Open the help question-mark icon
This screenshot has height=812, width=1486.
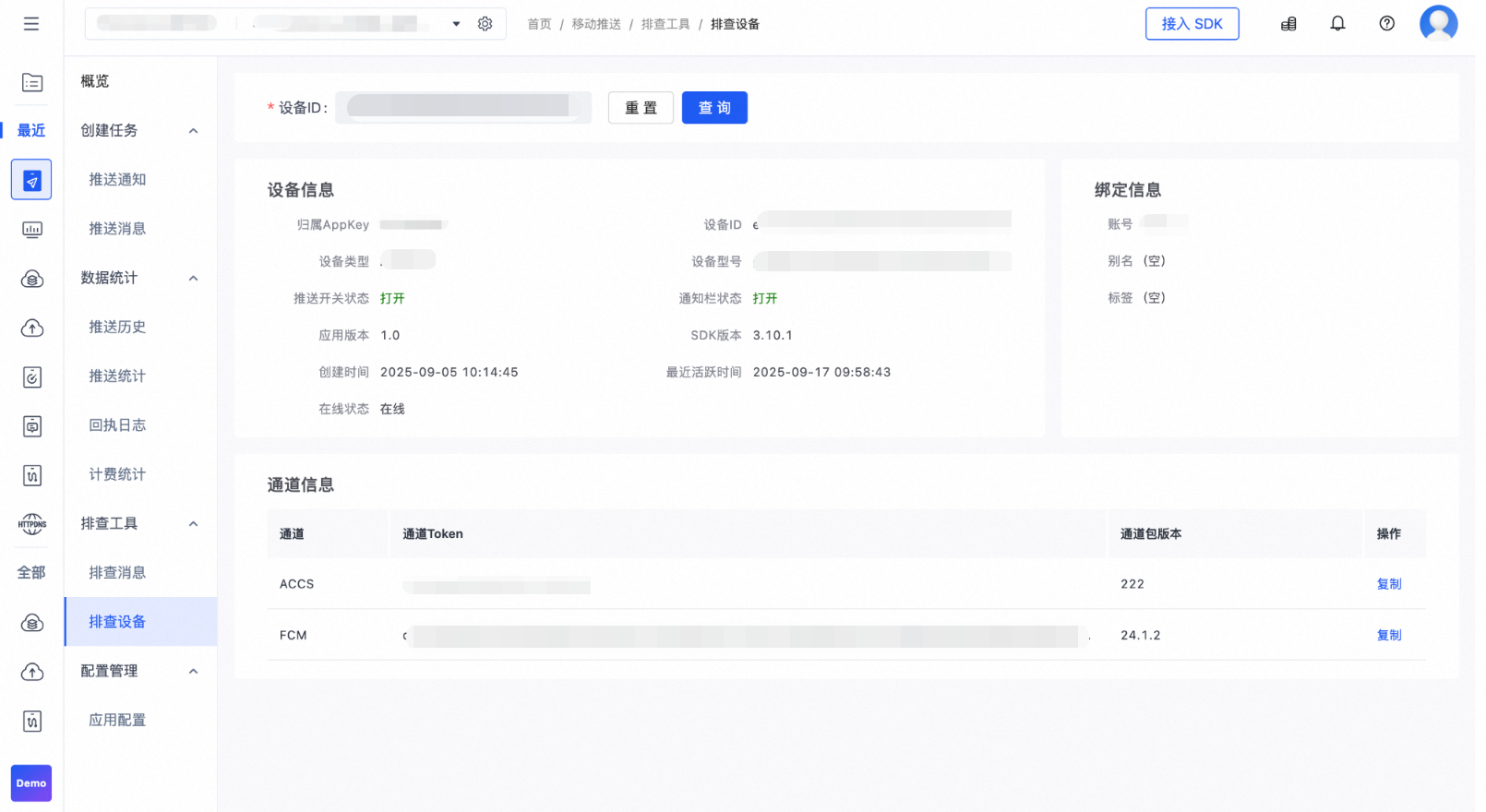click(1386, 24)
